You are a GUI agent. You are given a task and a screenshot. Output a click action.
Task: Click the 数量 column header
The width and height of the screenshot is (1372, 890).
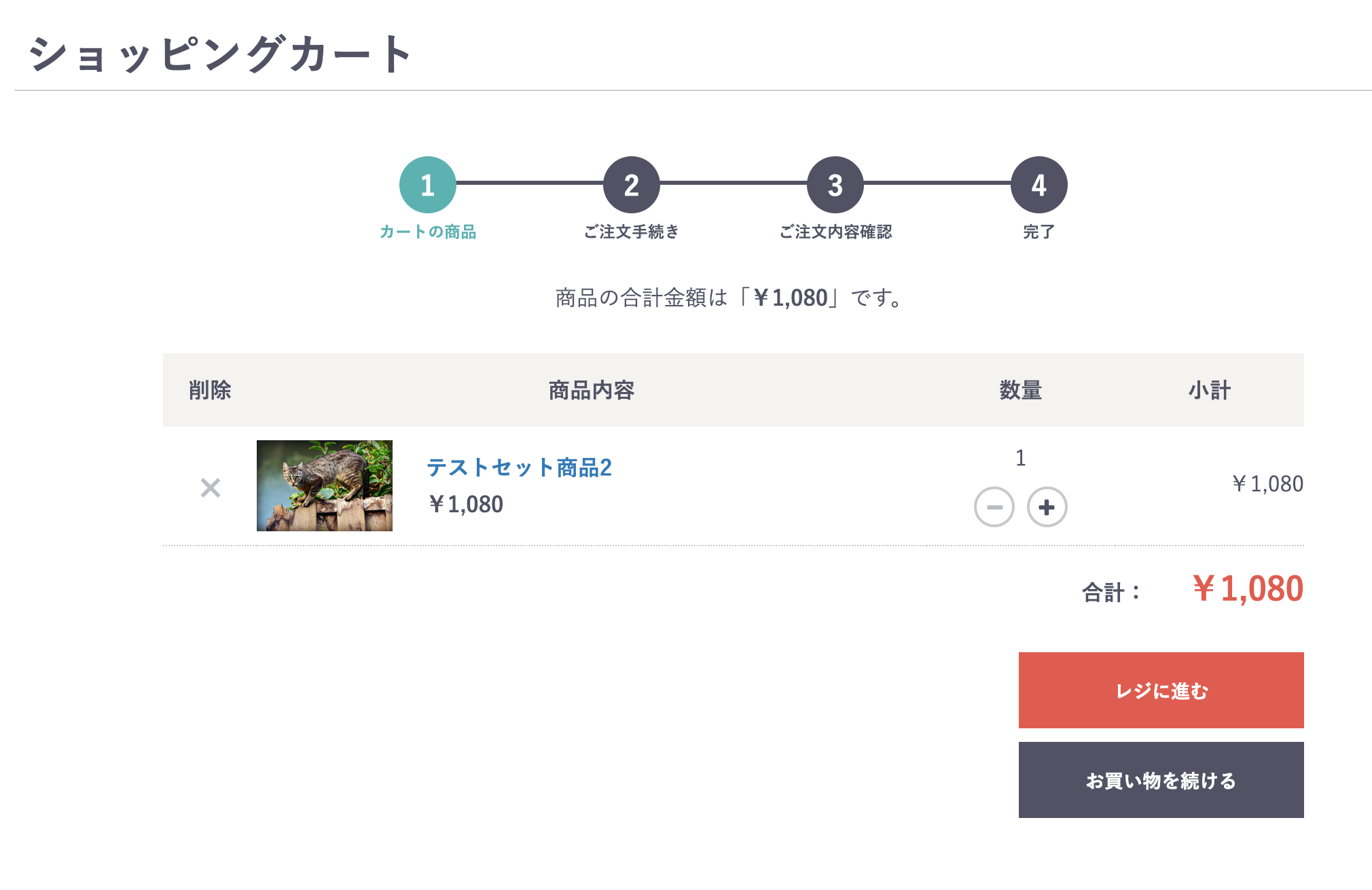pyautogui.click(x=1021, y=390)
